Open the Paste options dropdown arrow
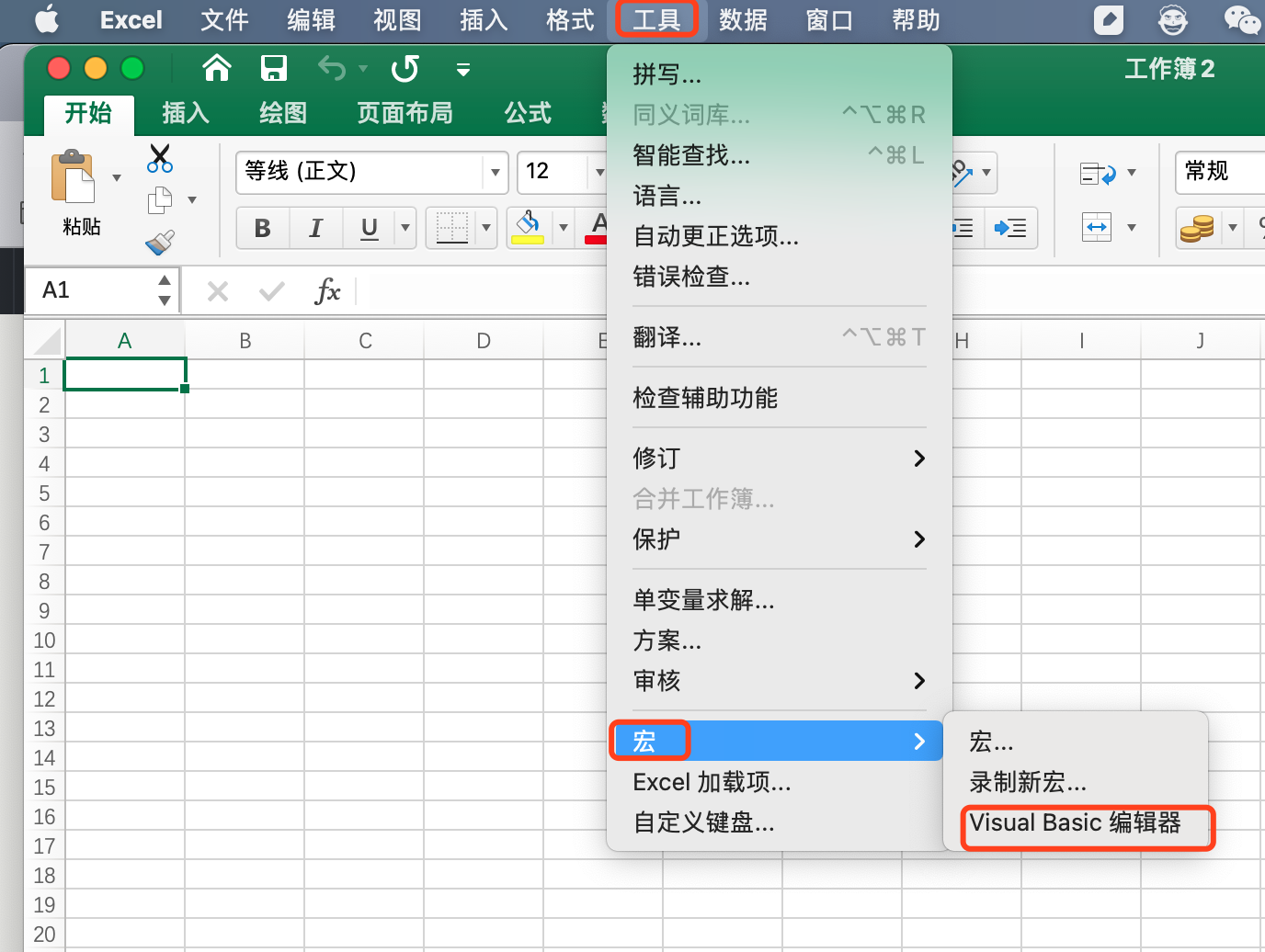Viewport: 1265px width, 952px height. point(117,177)
